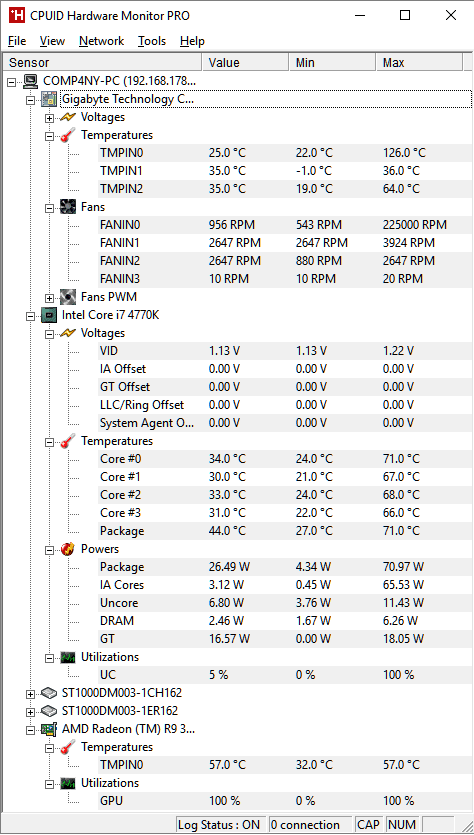Select the TMPIN1 row under Gigabyte
Image resolution: width=474 pixels, height=835 pixels.
(284, 171)
